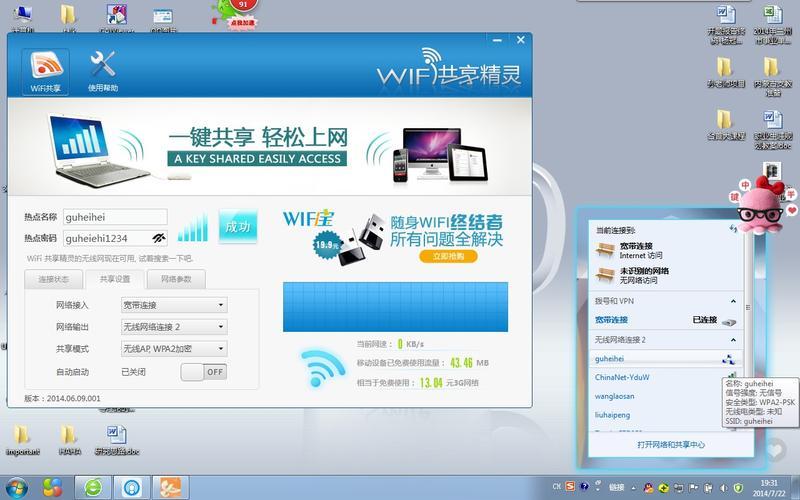
Task: Click the network tray icon
Action: pos(679,488)
